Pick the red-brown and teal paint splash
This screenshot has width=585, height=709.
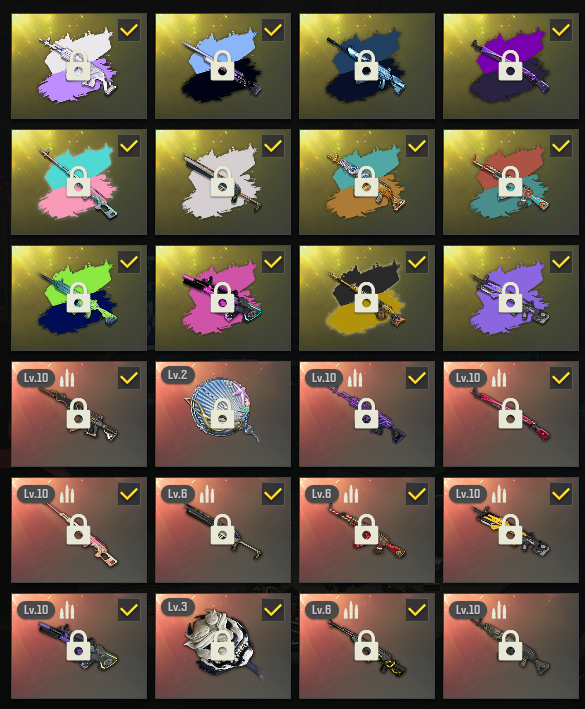tap(511, 182)
